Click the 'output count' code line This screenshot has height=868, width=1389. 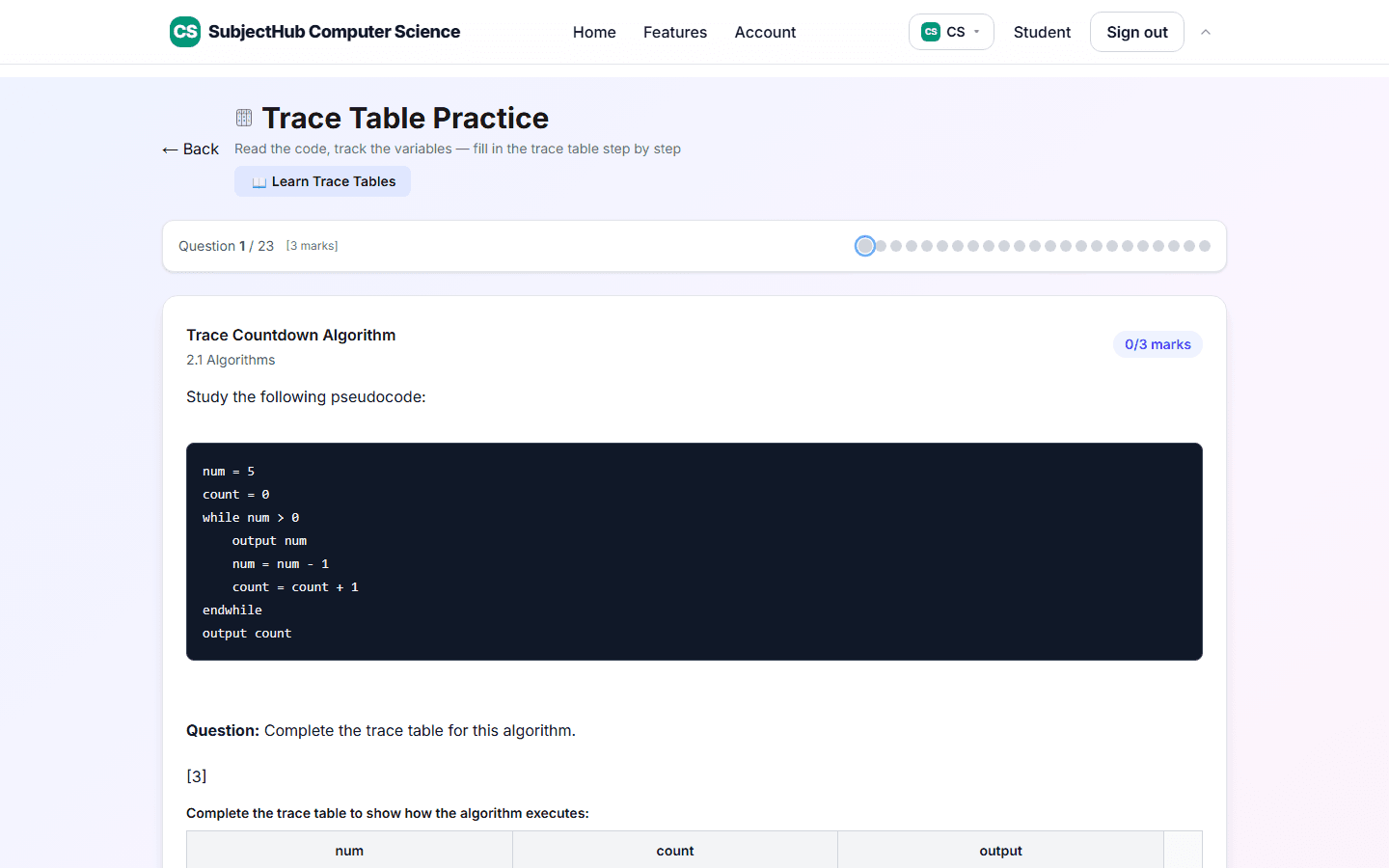pos(247,634)
